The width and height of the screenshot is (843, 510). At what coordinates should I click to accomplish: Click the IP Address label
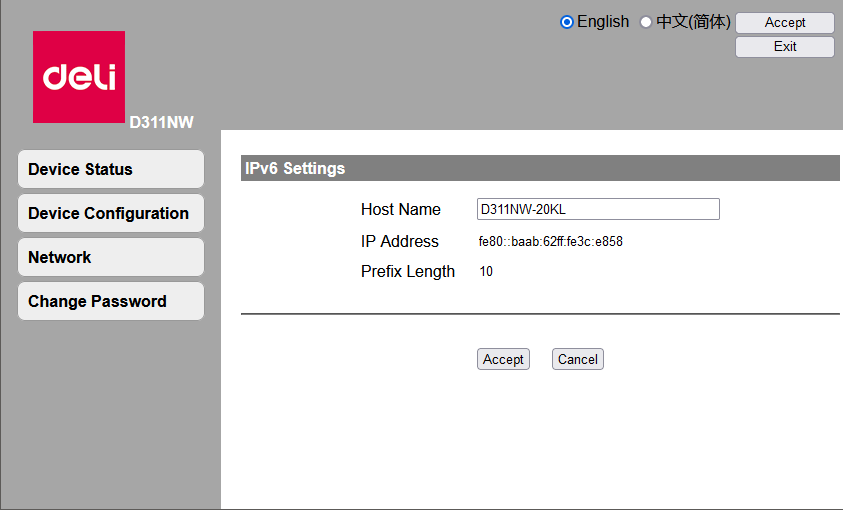[399, 242]
